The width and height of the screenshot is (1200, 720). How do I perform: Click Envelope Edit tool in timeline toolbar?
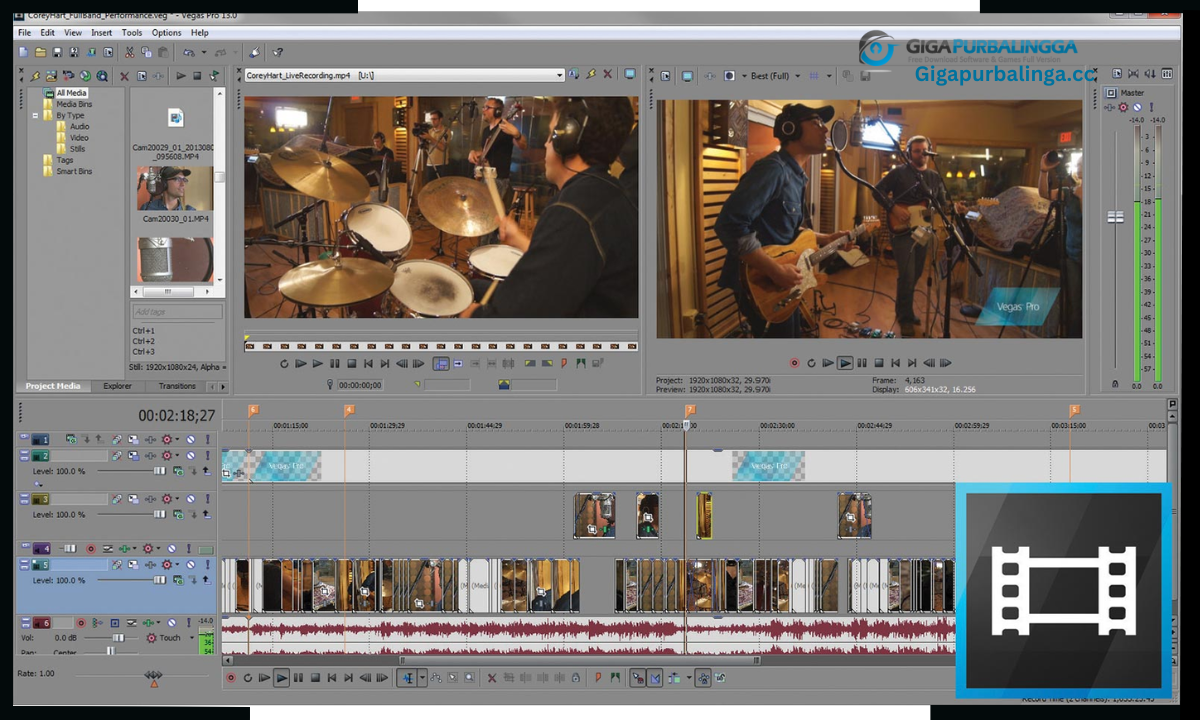(x=436, y=678)
